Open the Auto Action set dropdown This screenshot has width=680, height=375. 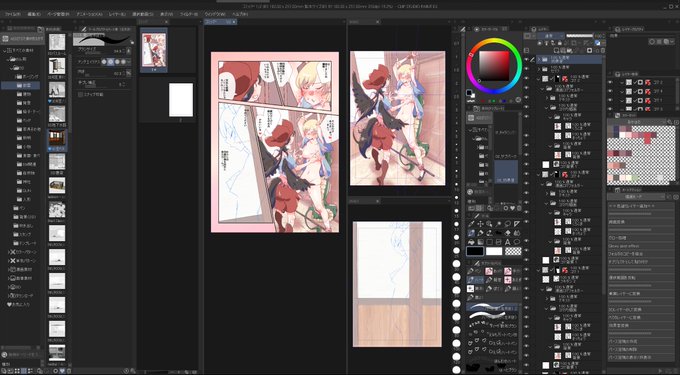pos(636,197)
